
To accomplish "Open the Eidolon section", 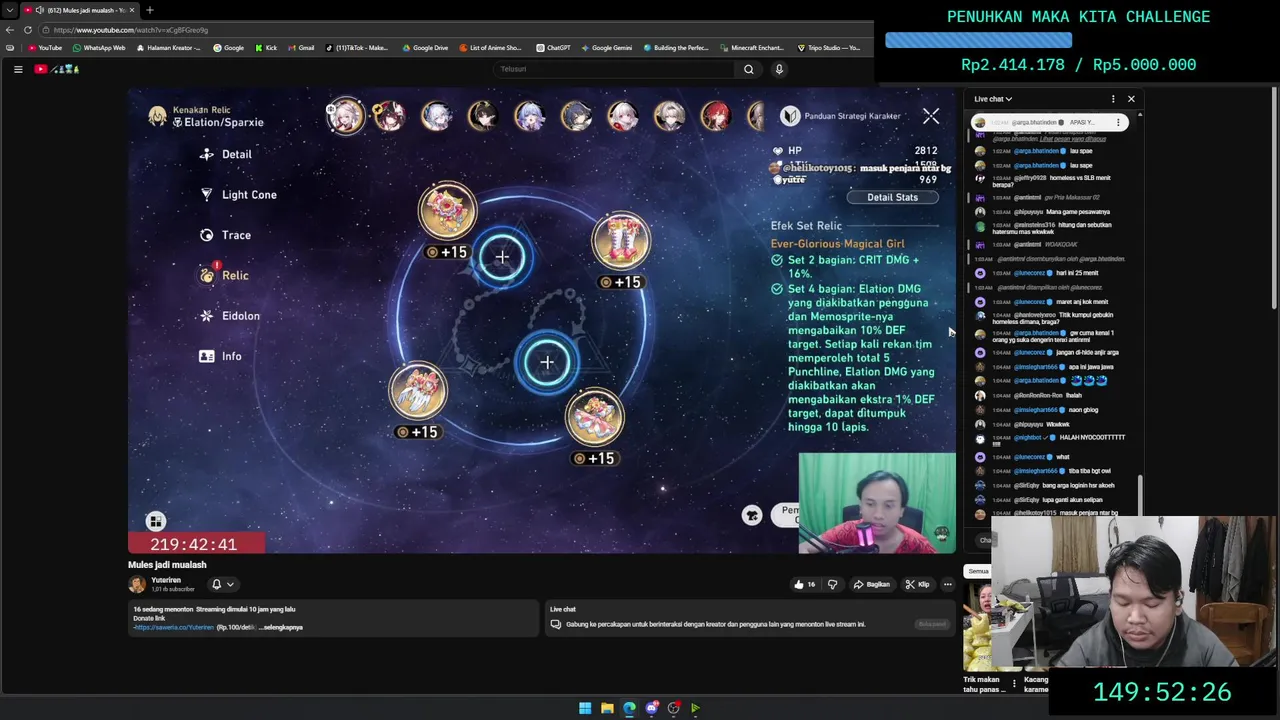I will coord(230,316).
